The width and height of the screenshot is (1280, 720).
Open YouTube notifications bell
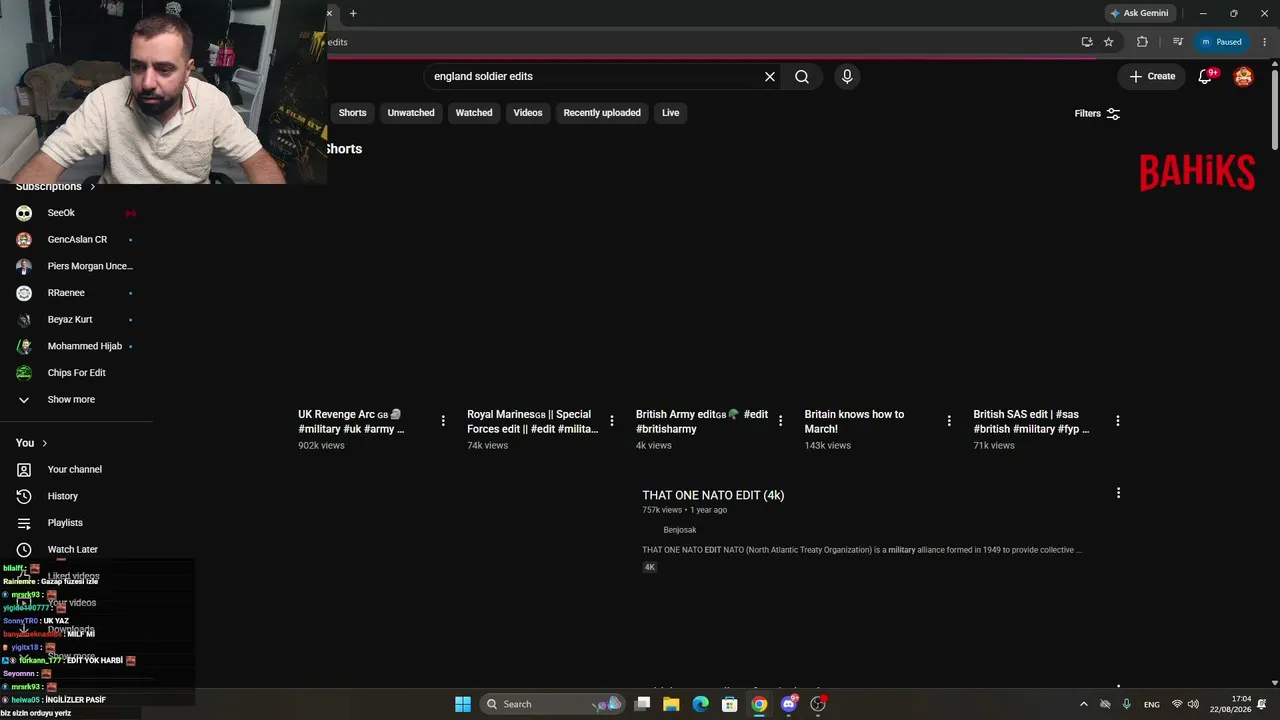click(x=1206, y=76)
